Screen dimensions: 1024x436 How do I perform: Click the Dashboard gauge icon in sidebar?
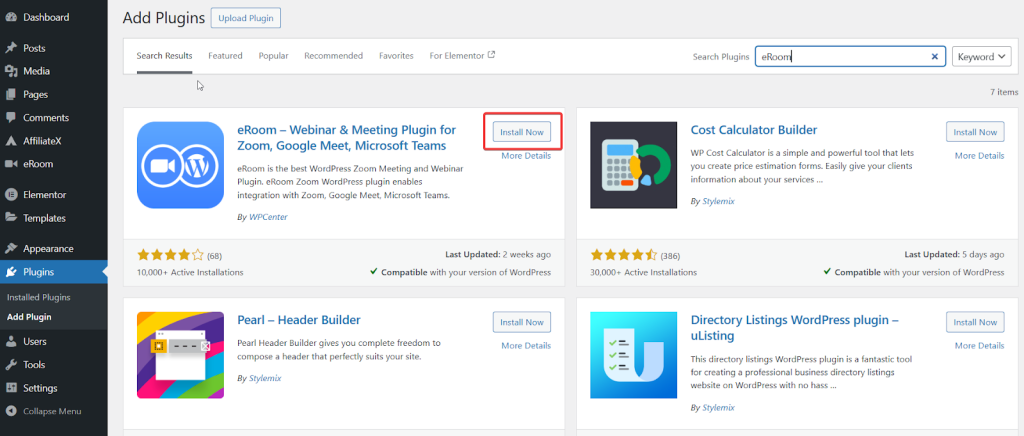[10, 17]
